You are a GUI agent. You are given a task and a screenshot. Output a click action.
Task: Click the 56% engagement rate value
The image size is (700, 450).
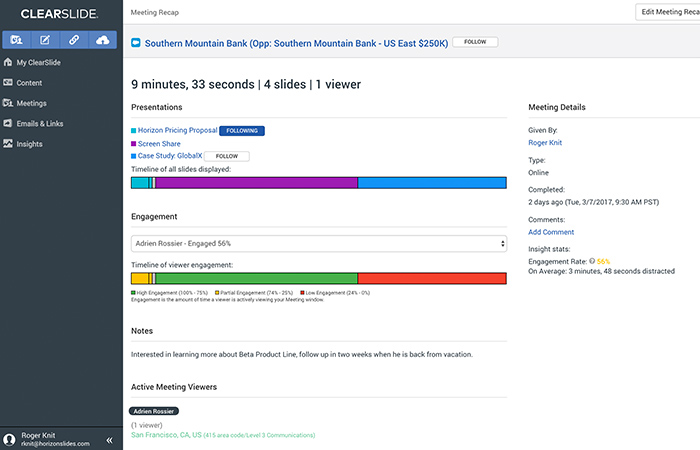pyautogui.click(x=603, y=262)
